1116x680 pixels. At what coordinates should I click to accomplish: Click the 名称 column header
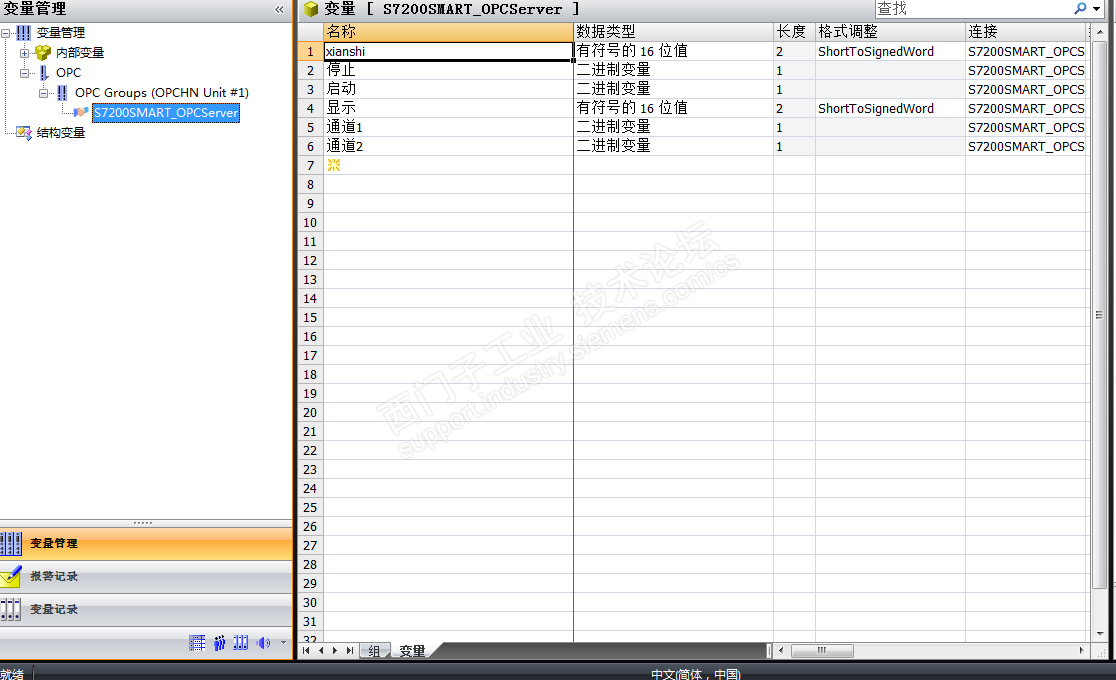[x=448, y=31]
